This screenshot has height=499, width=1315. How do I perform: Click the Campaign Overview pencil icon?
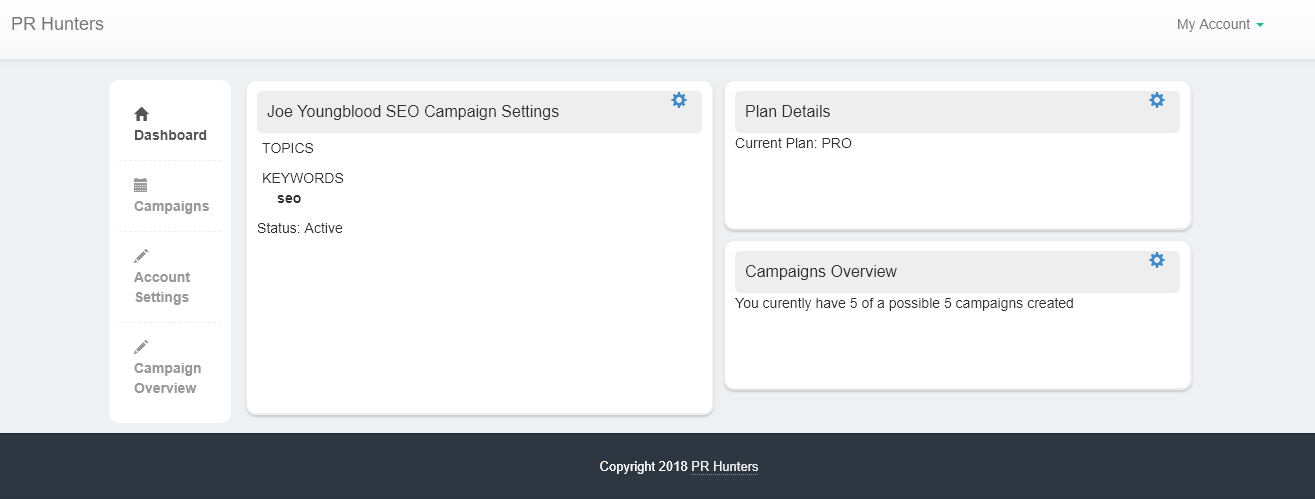pyautogui.click(x=141, y=347)
